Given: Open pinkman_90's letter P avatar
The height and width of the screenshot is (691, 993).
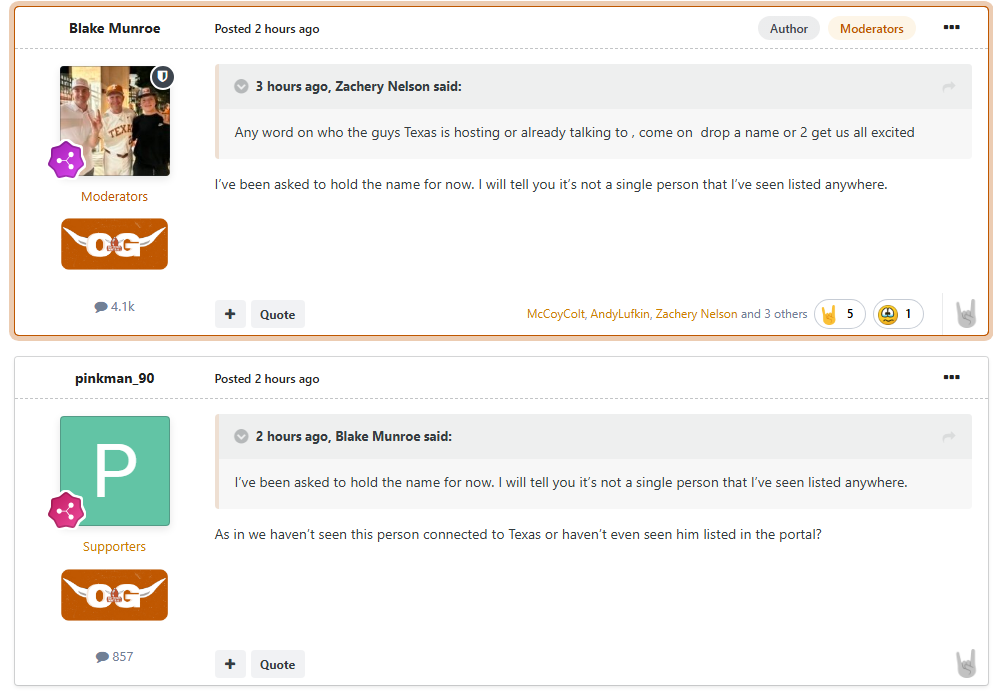Looking at the screenshot, I should tap(115, 471).
